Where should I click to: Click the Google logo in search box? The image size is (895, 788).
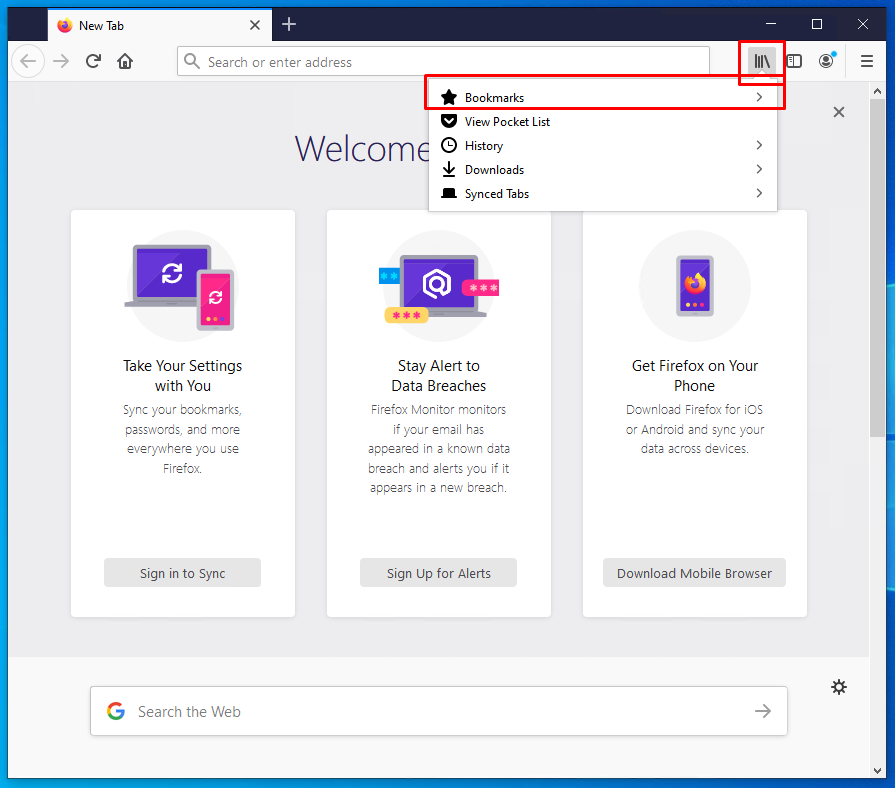[x=116, y=711]
